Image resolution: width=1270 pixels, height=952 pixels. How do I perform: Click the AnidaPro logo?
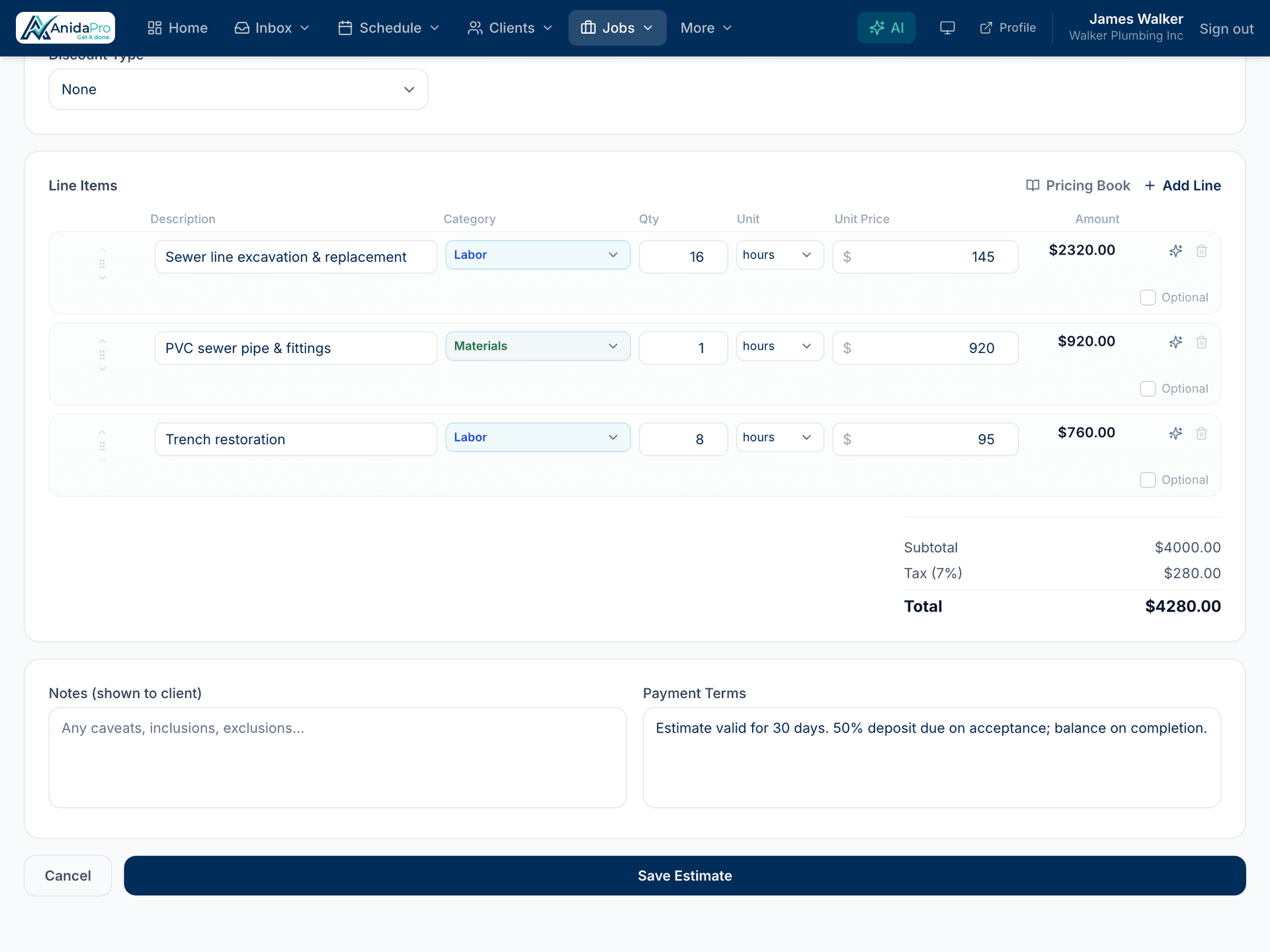(65, 28)
